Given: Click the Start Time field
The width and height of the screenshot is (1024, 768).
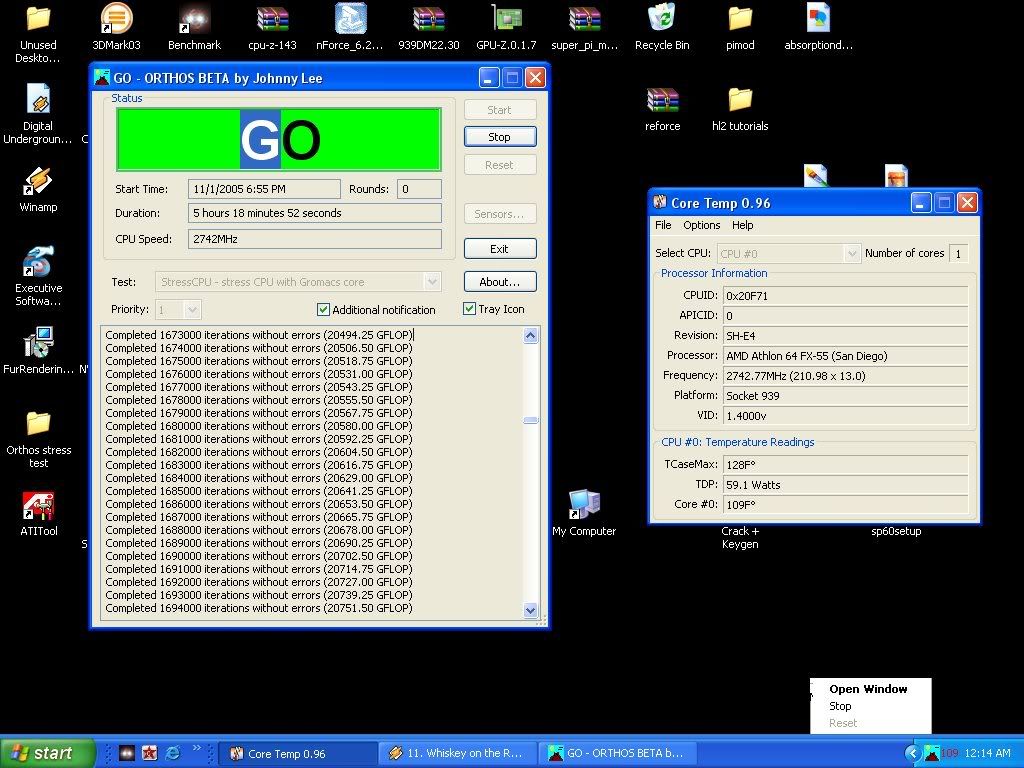Looking at the screenshot, I should 264,189.
